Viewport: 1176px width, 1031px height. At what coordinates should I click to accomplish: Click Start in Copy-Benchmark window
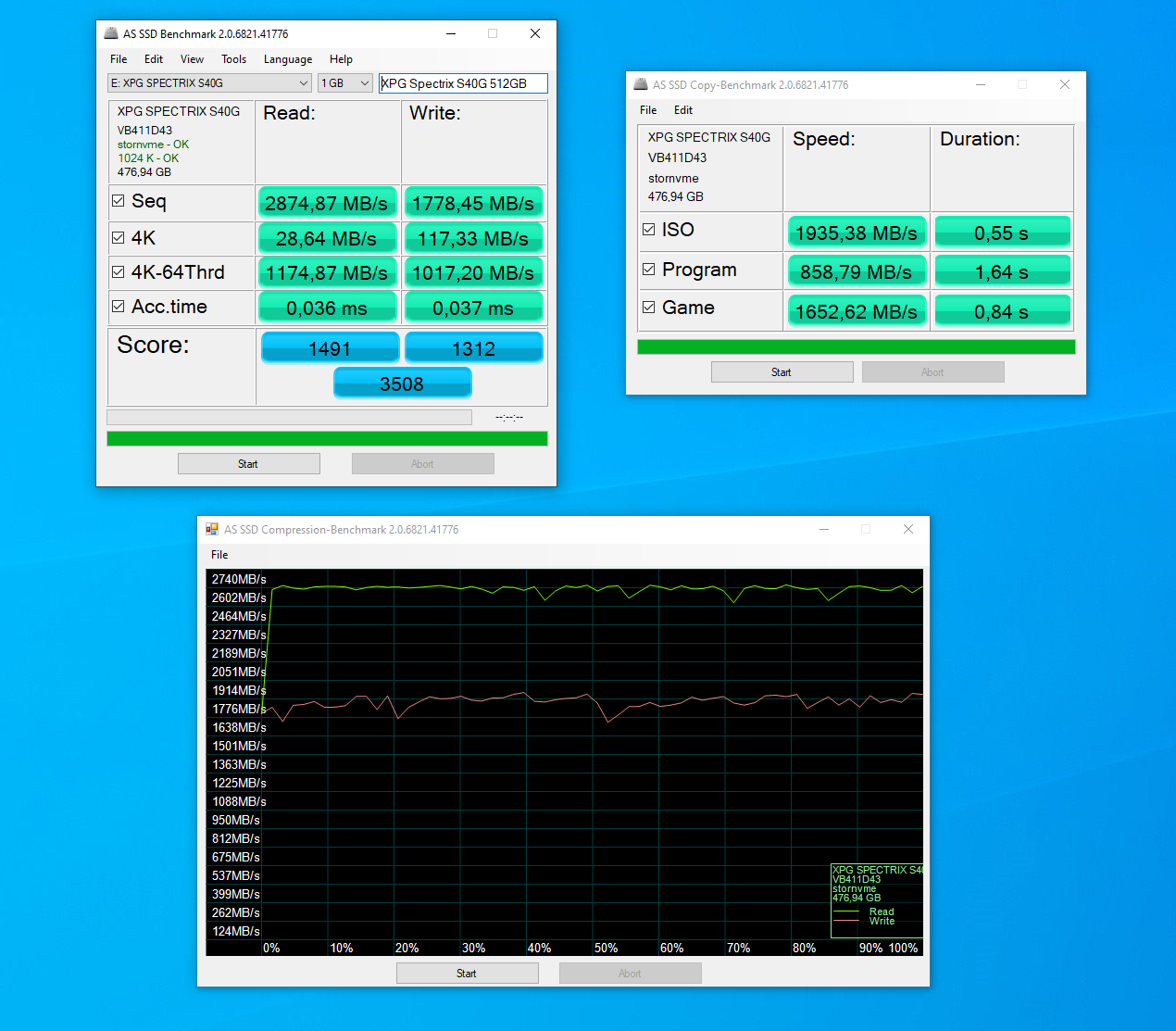(x=782, y=372)
